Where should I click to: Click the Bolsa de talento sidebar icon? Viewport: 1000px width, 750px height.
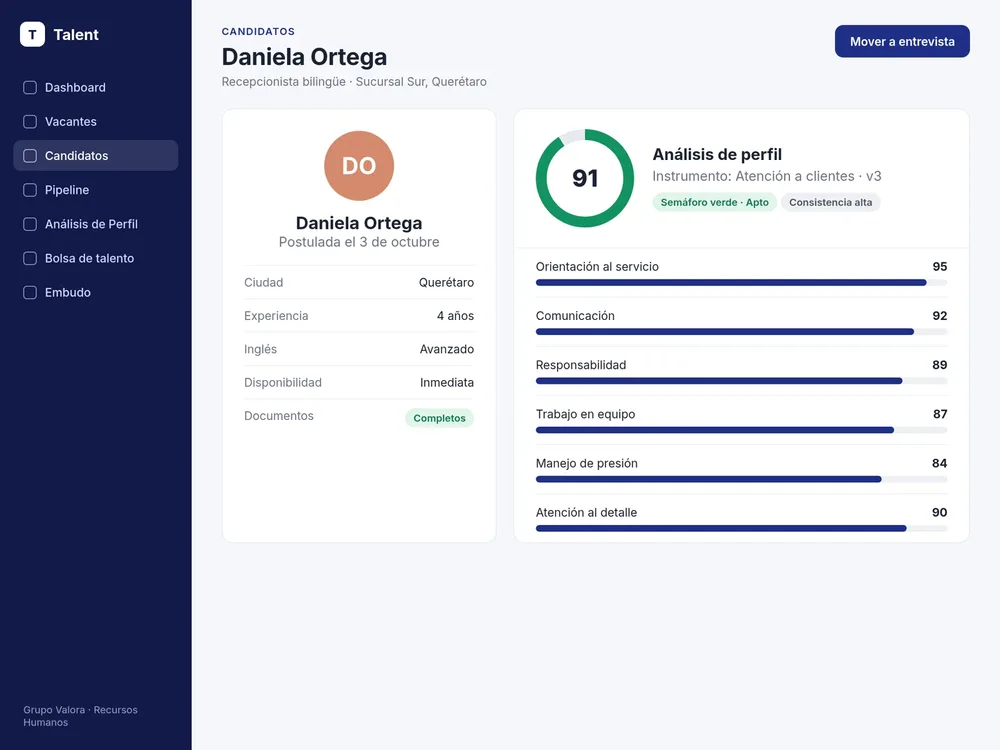click(x=30, y=258)
